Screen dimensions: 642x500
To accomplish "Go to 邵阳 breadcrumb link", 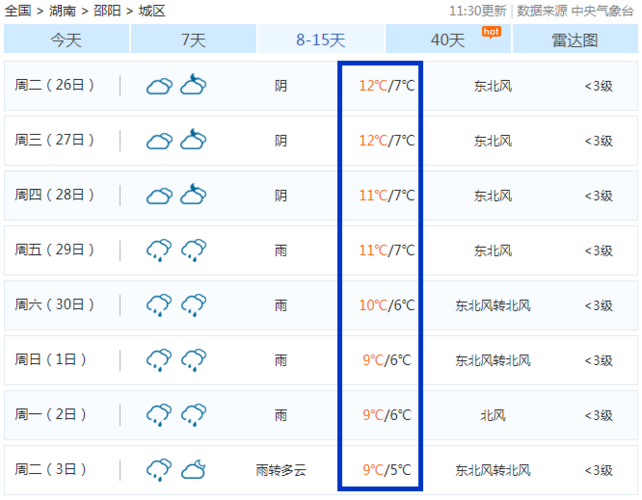I will pyautogui.click(x=107, y=11).
